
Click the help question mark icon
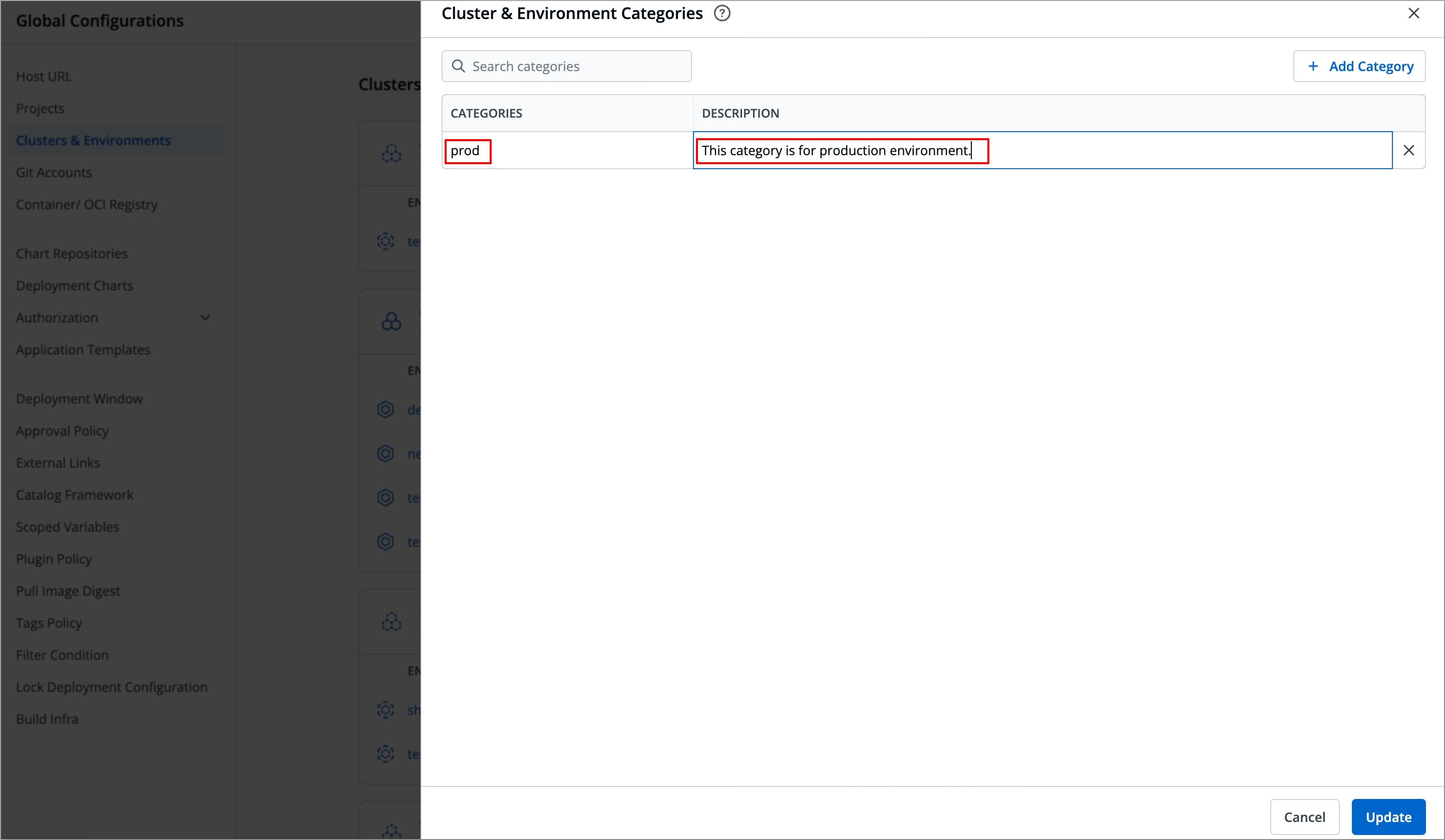tap(722, 13)
